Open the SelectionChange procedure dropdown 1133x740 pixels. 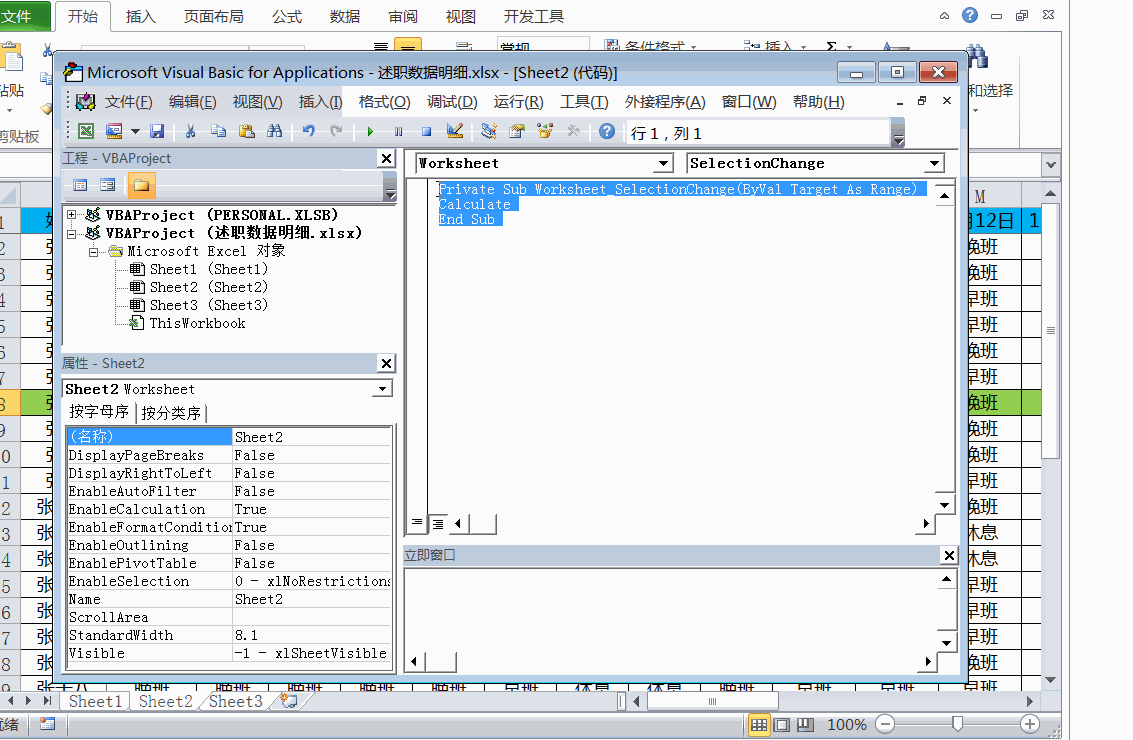934,164
